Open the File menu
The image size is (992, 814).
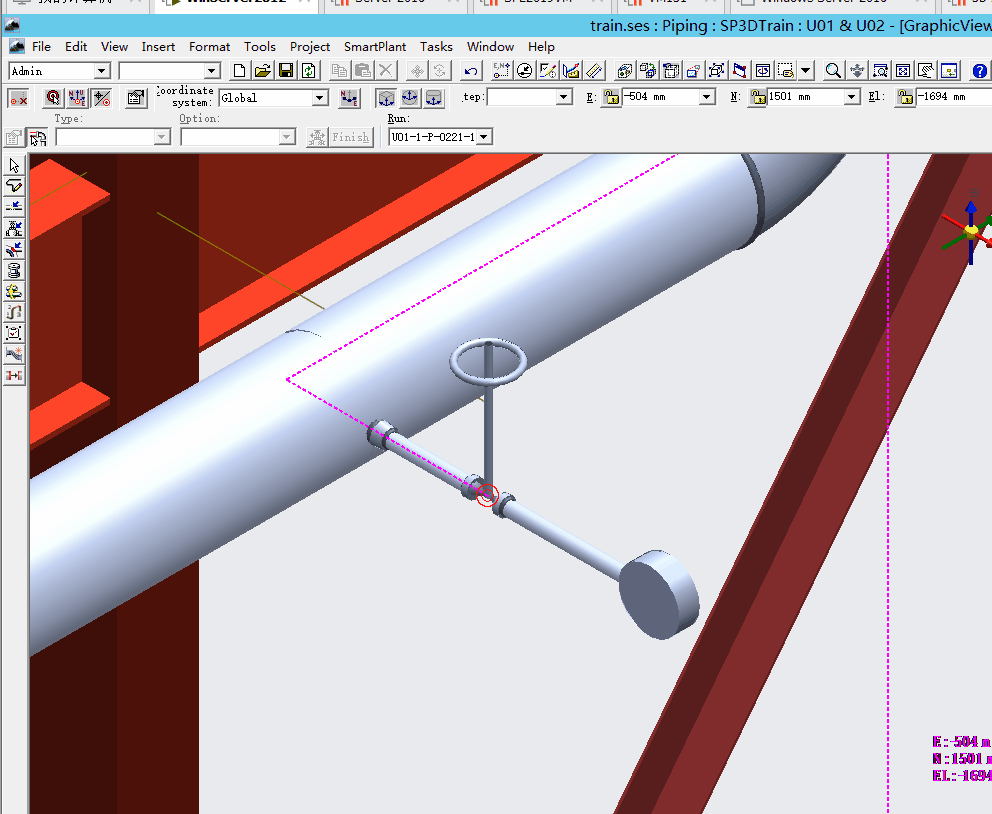(41, 47)
